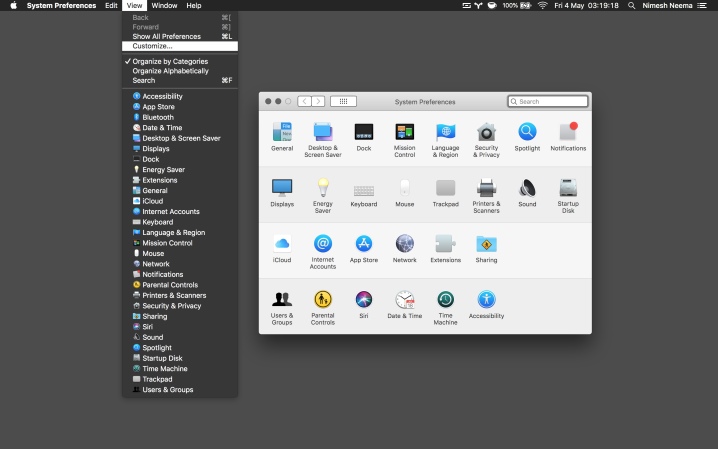The width and height of the screenshot is (718, 449).
Task: Open Security & Privacy pane icon in window
Action: point(486,132)
